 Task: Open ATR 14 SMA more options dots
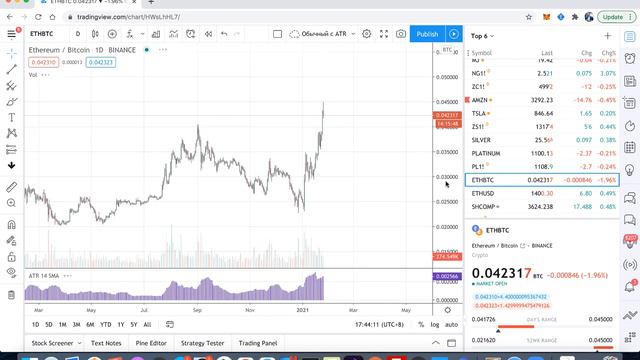68,276
